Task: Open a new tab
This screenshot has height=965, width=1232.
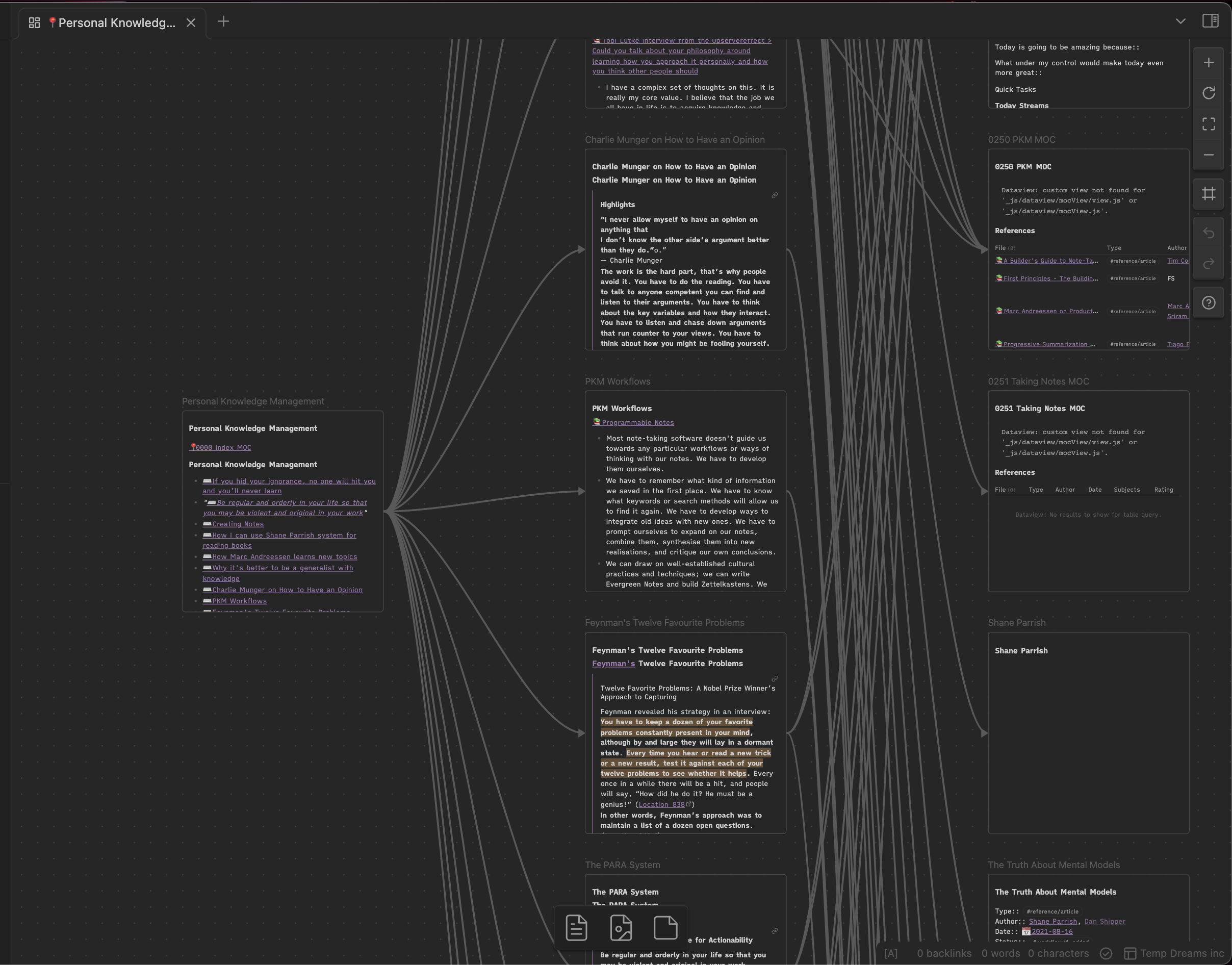Action: click(x=223, y=21)
